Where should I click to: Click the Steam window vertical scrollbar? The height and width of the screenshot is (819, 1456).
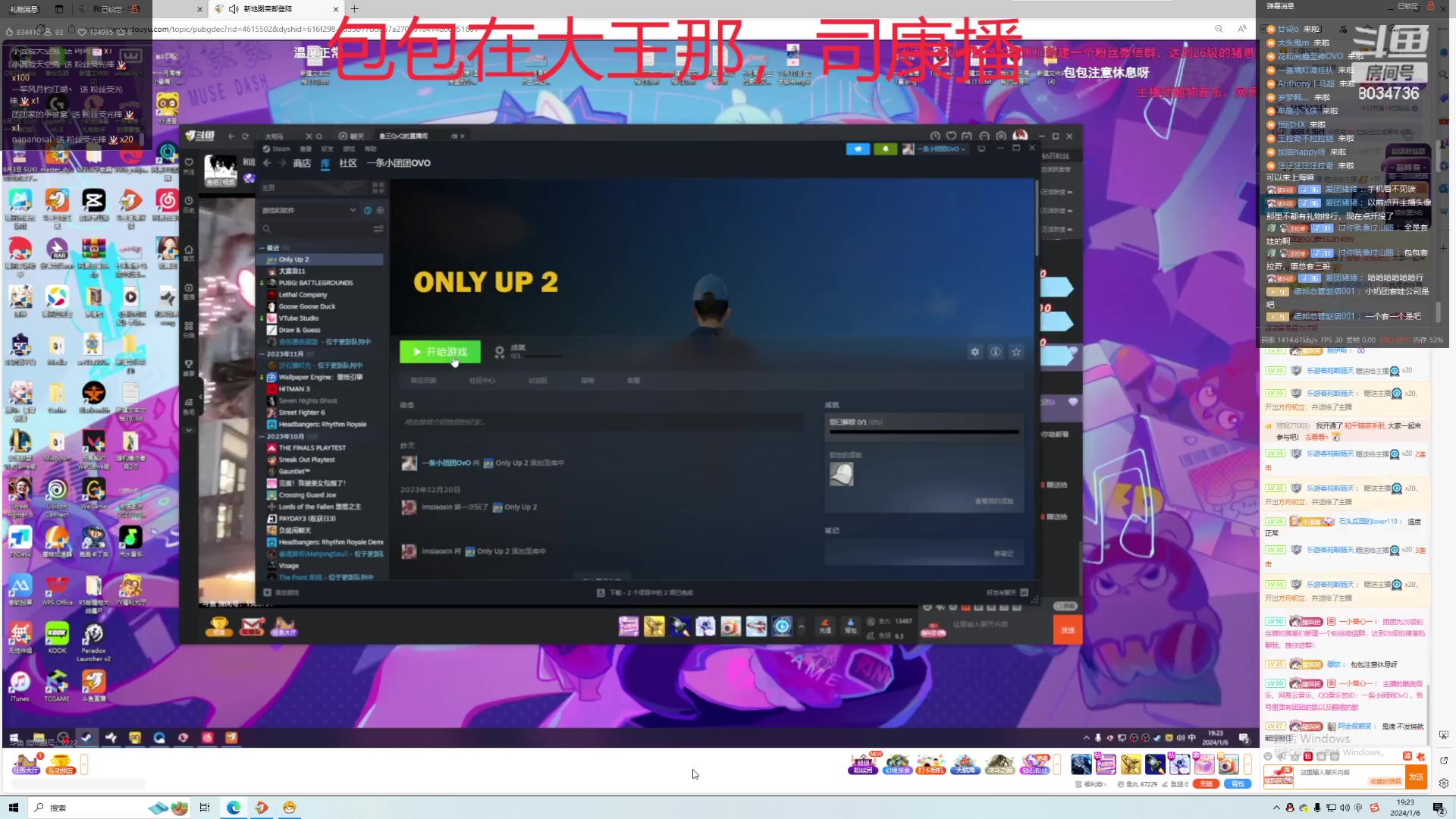click(x=1037, y=220)
